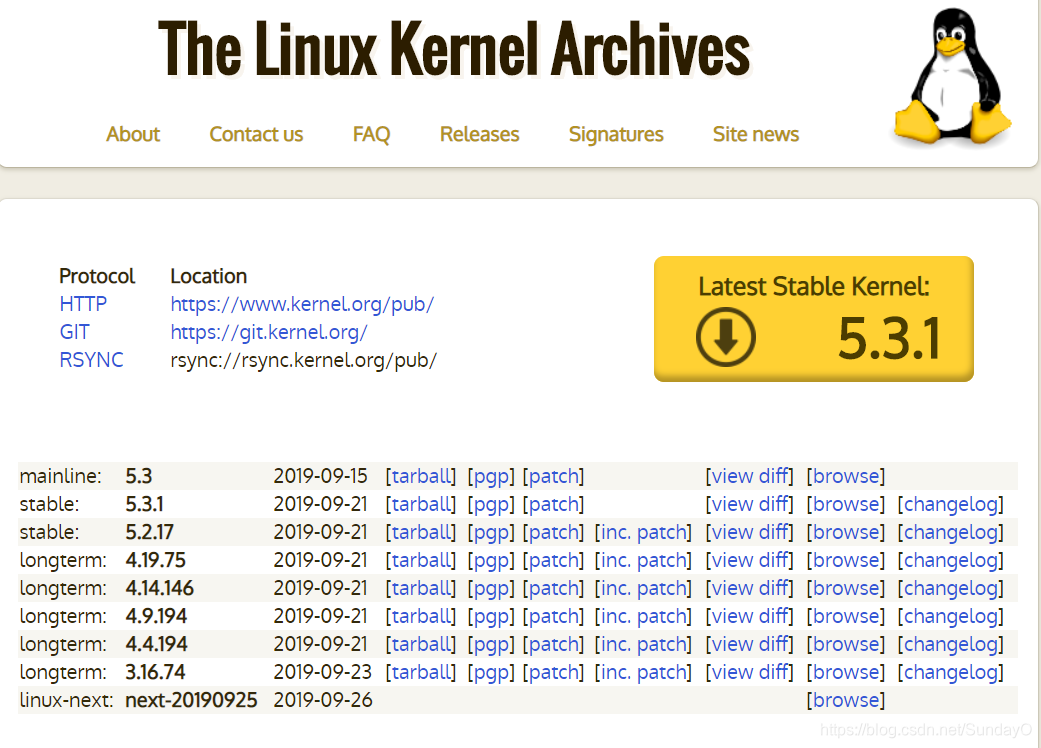
Task: Open inc. patch for longterm 3.16.74
Action: coord(643,672)
